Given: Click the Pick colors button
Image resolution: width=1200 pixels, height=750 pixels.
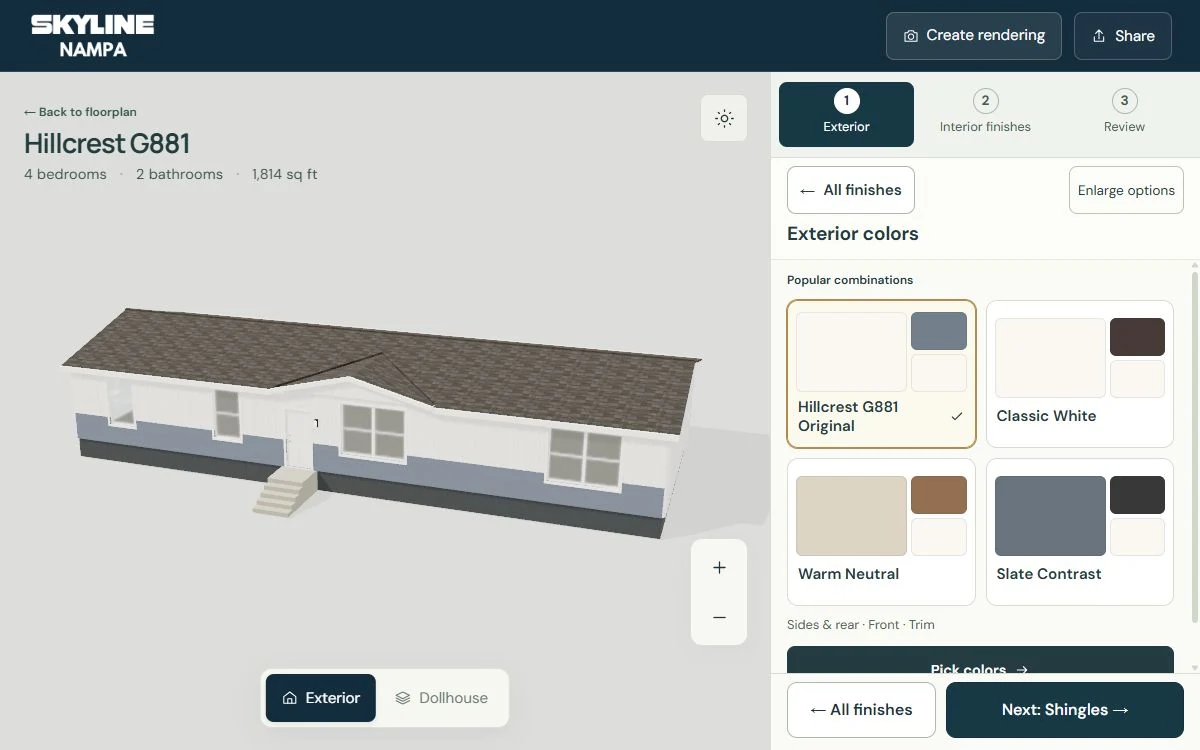Looking at the screenshot, I should [980, 660].
